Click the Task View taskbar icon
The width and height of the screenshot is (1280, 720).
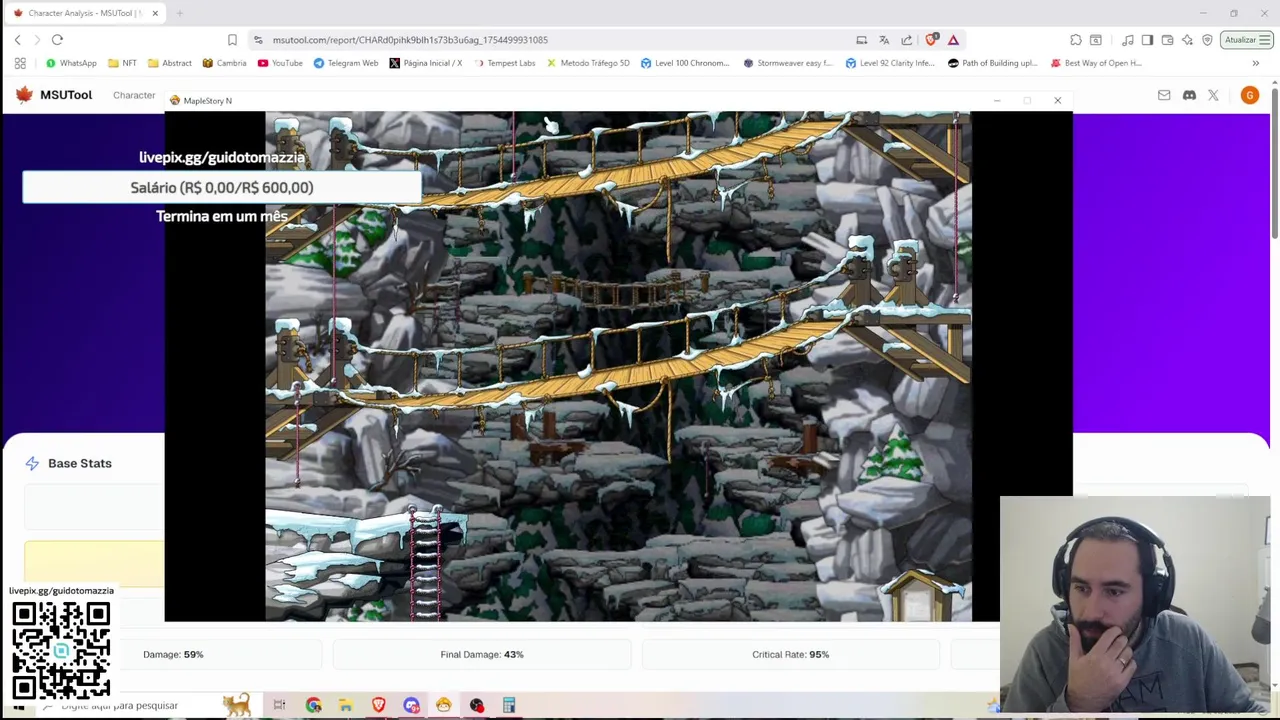279,706
